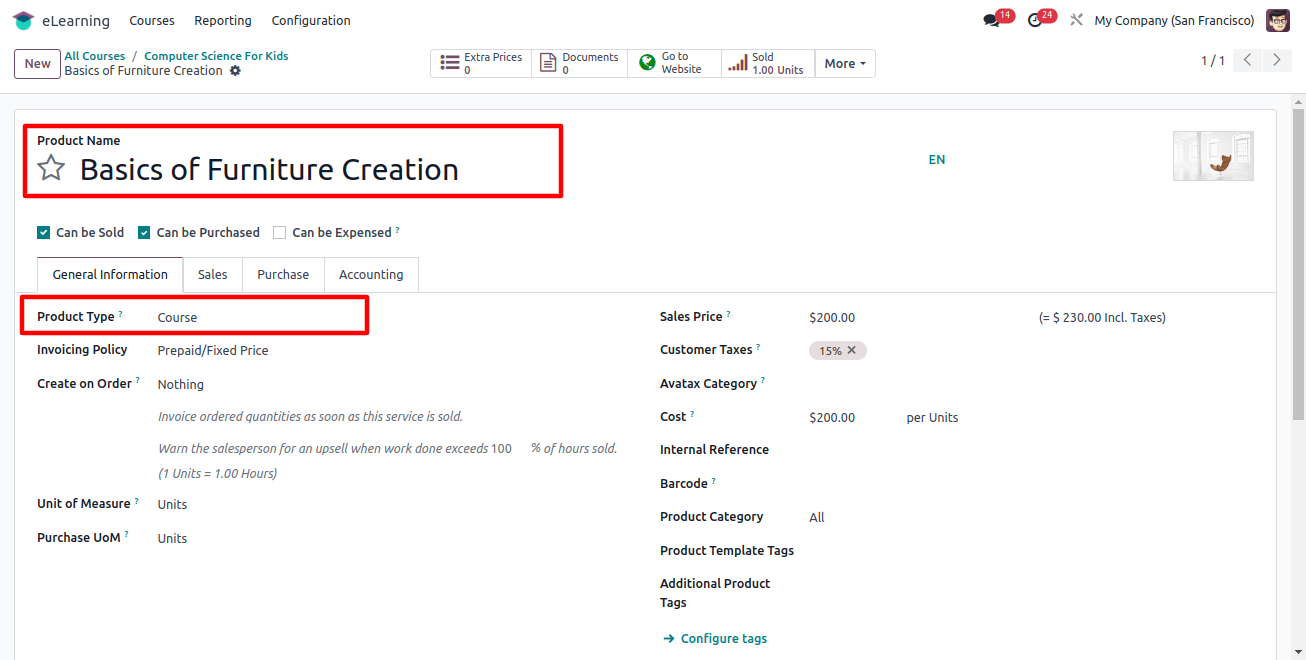Image resolution: width=1306 pixels, height=660 pixels.
Task: Go to the previous record arrow
Action: coord(1247,60)
